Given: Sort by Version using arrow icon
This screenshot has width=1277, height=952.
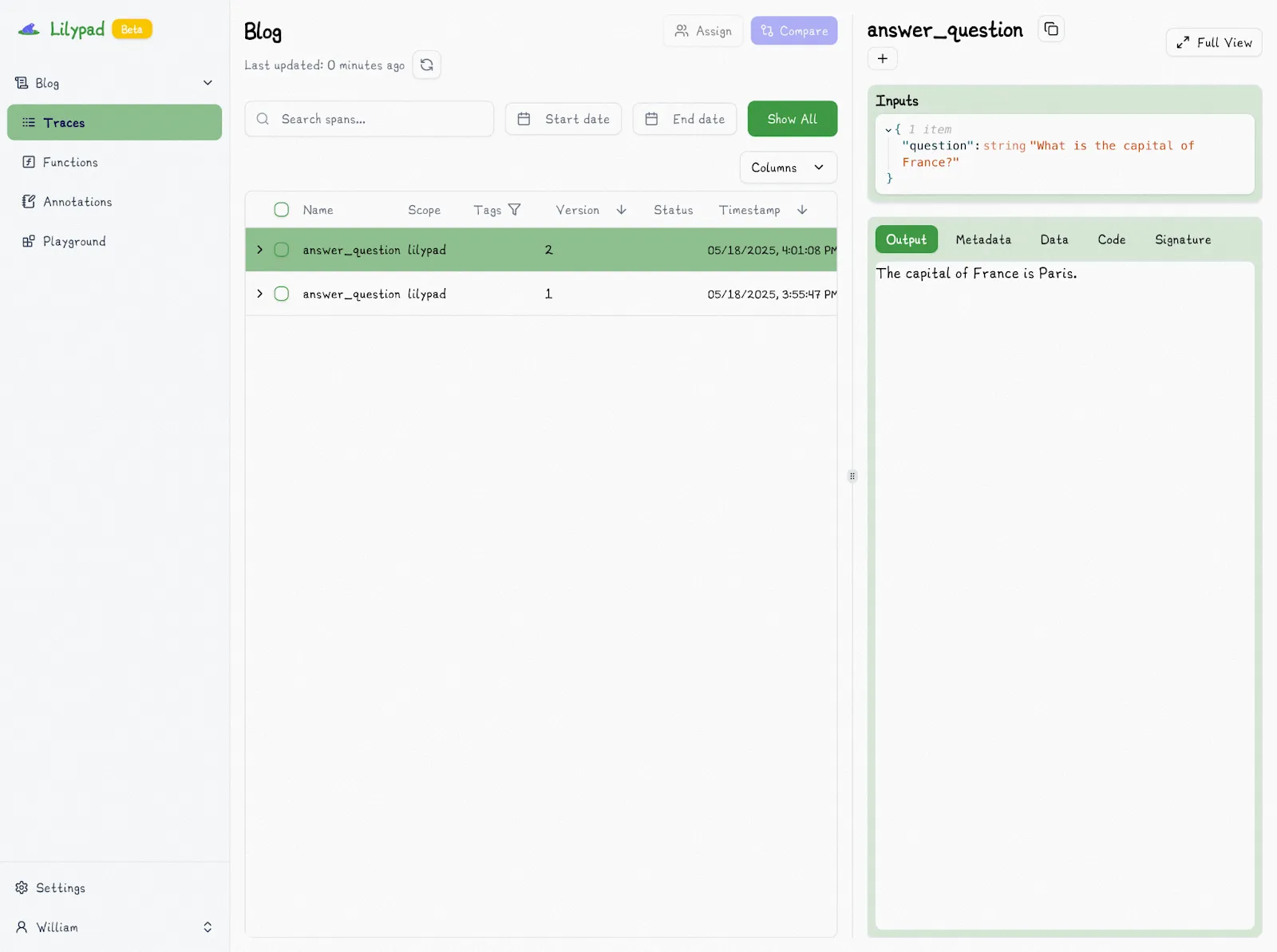Looking at the screenshot, I should click(x=622, y=210).
